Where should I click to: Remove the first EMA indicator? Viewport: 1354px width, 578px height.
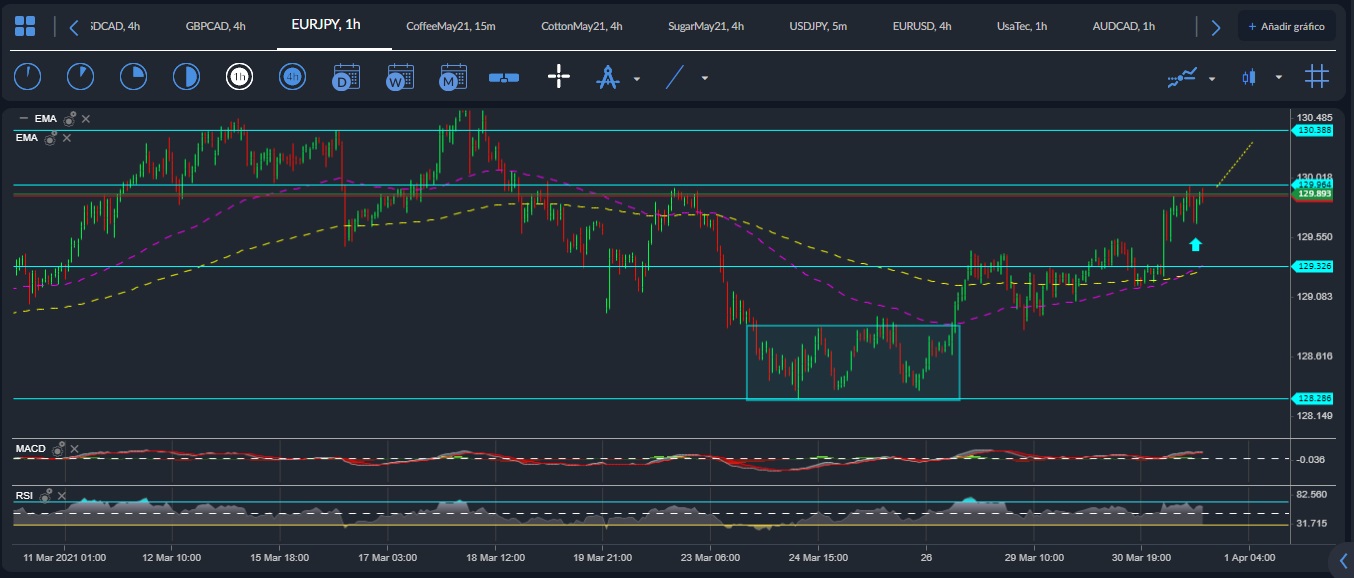click(x=86, y=119)
